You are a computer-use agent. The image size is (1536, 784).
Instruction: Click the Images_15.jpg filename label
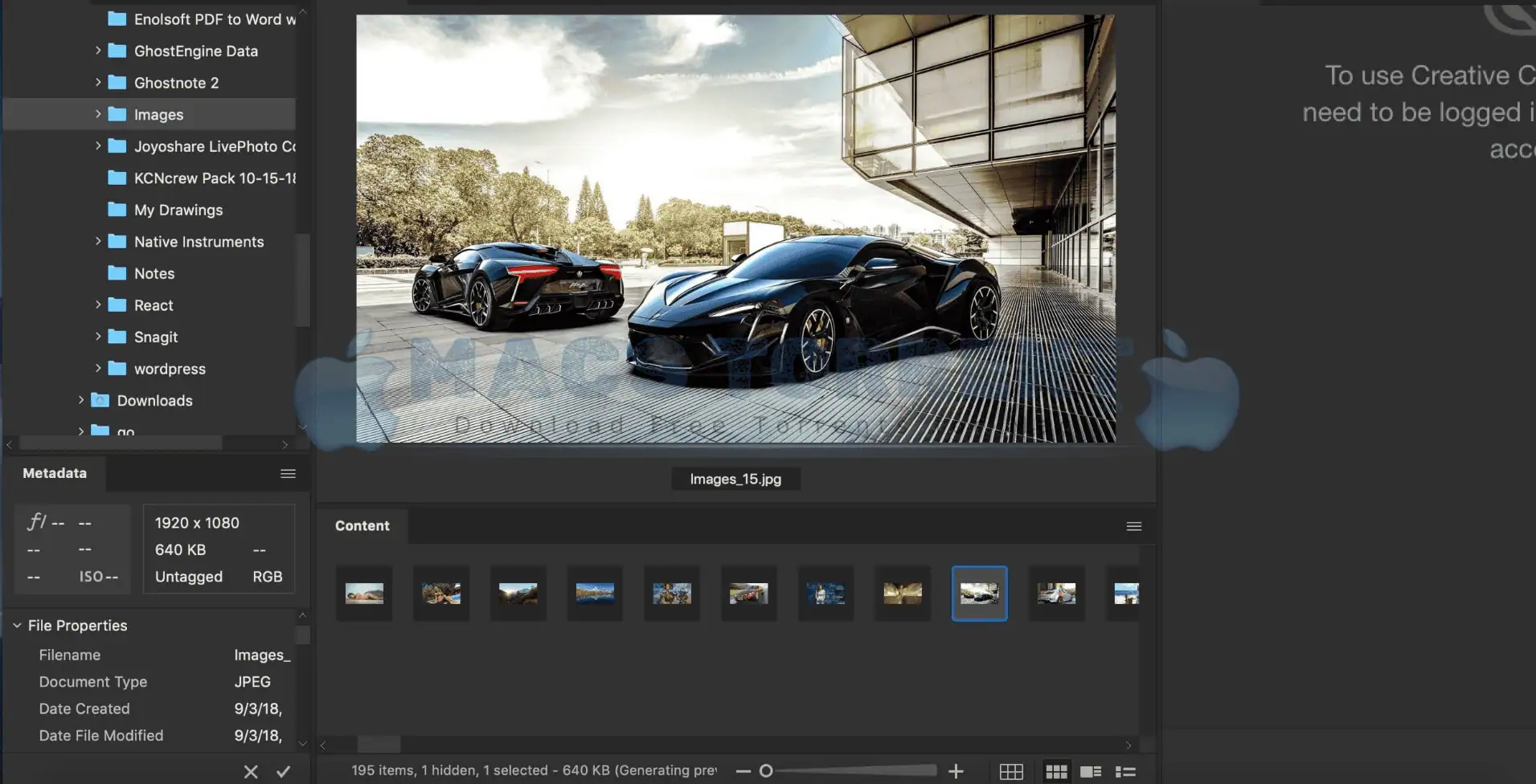(x=735, y=479)
